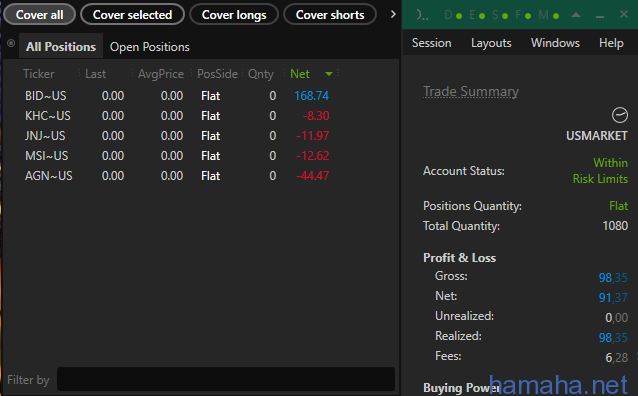The height and width of the screenshot is (396, 638).
Task: Sort by Last column header
Action: (95, 74)
